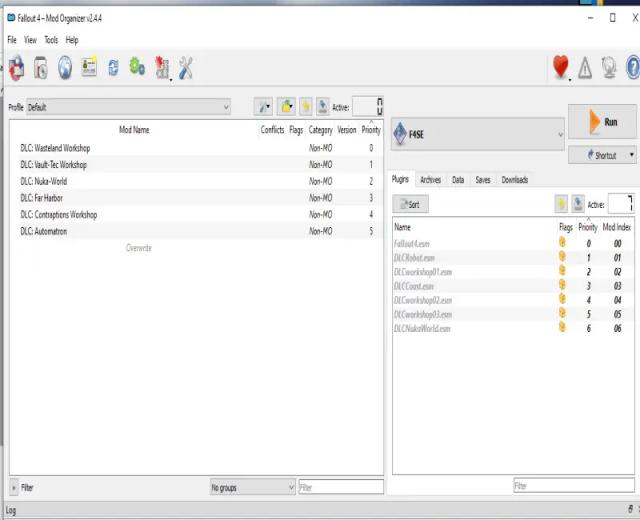Viewport: 640px width, 520px height.
Task: Open the F4SE executable dropdown
Action: pyautogui.click(x=478, y=134)
